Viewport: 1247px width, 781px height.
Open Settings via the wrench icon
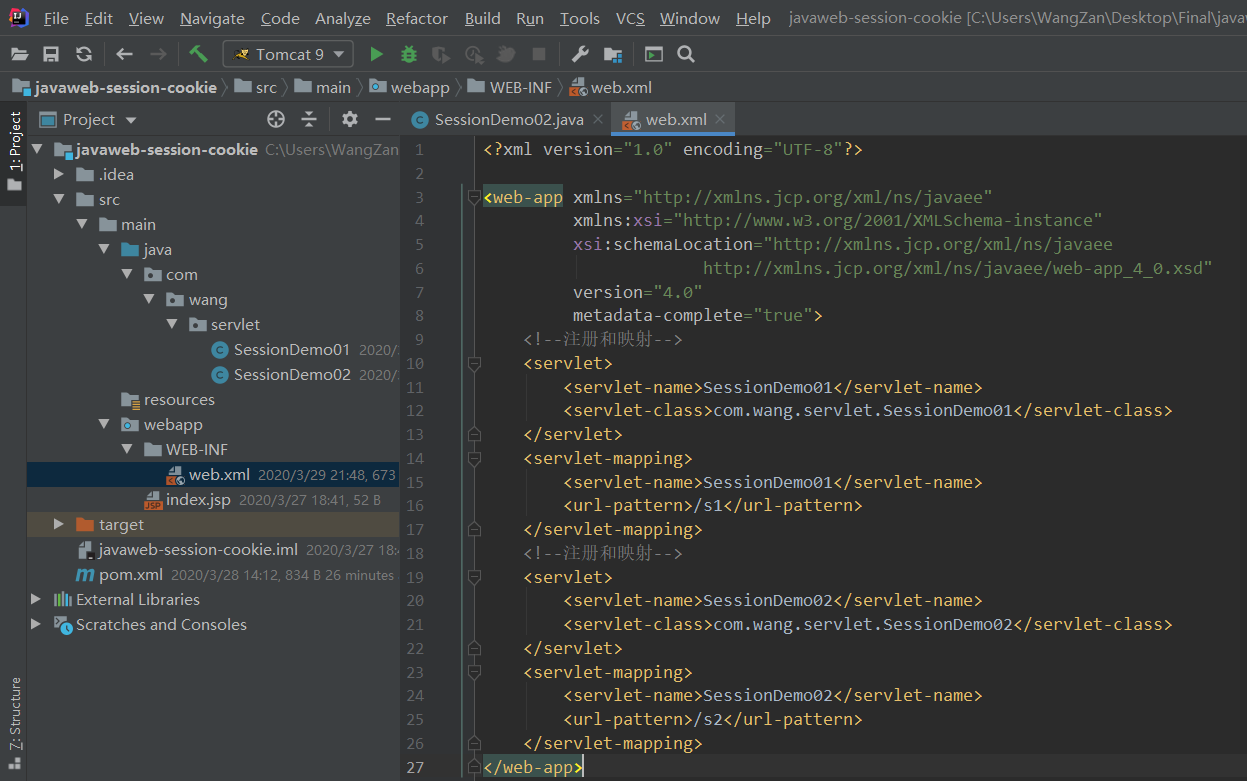[x=579, y=54]
